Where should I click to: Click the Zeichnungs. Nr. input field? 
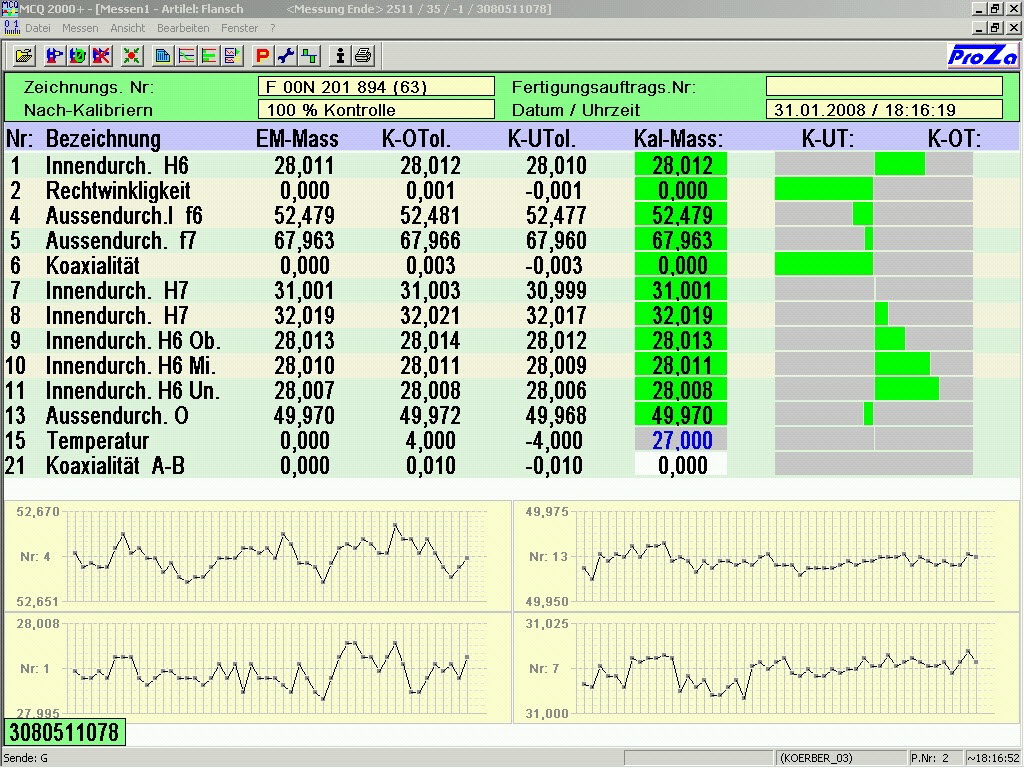coord(376,87)
